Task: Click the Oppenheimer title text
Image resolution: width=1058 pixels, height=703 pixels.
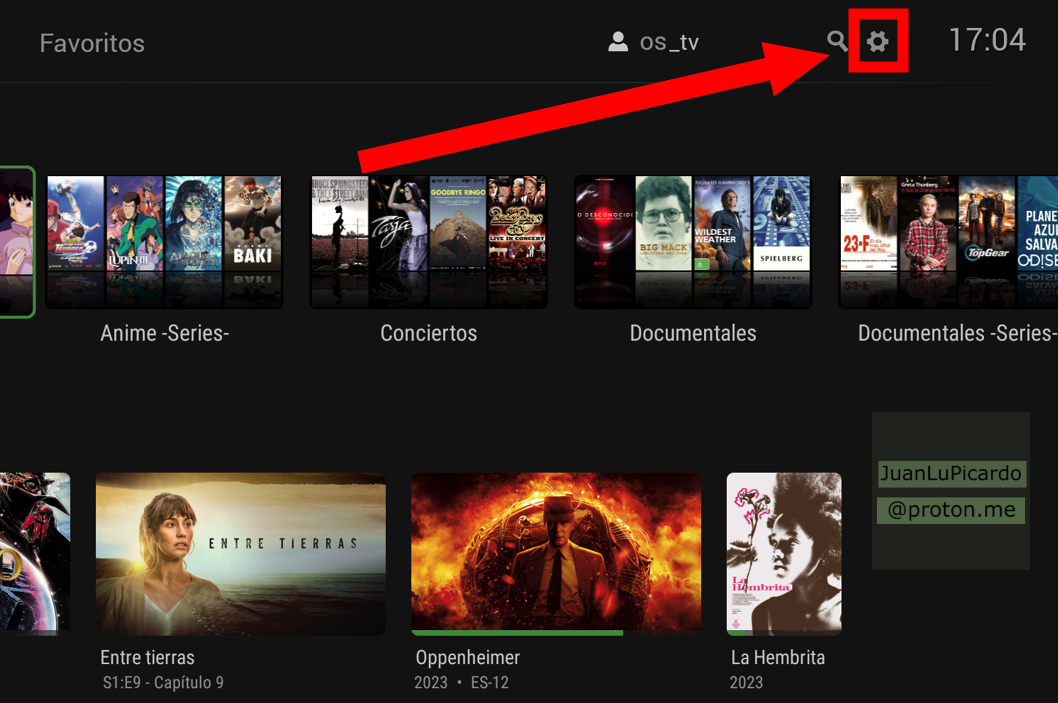Action: click(468, 657)
